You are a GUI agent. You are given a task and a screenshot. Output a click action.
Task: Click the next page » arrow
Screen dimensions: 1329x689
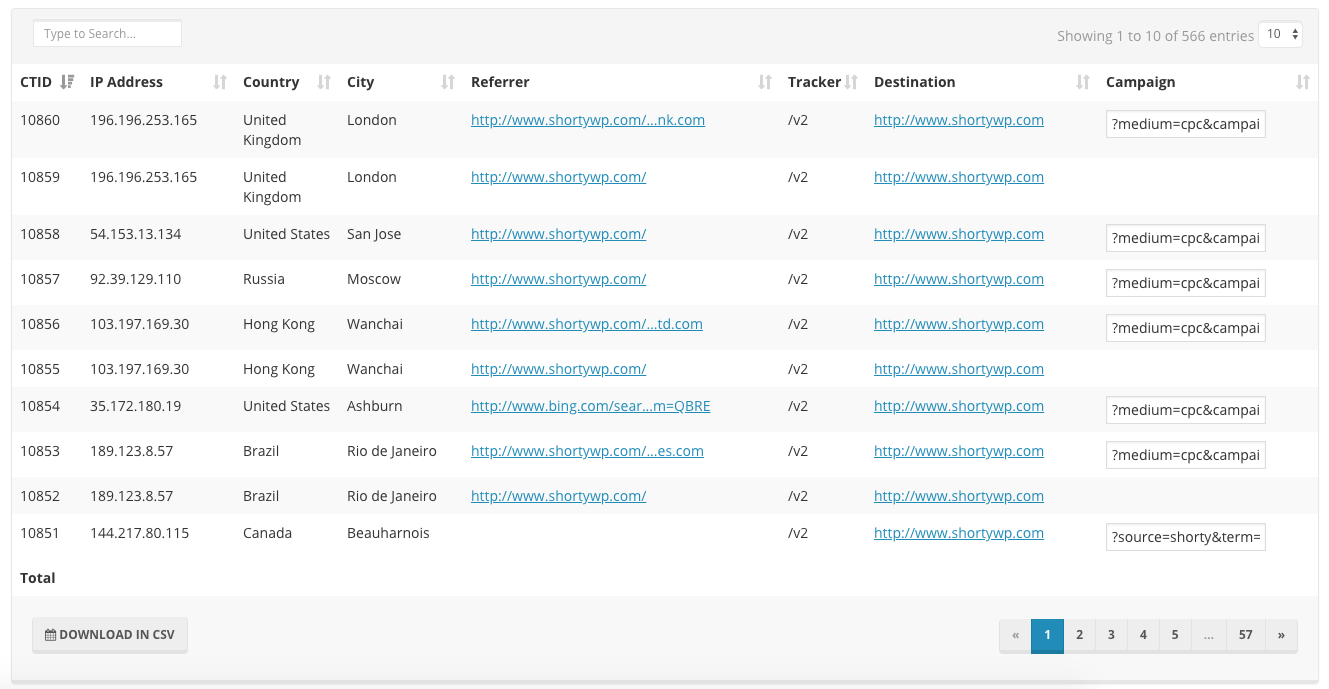(1281, 635)
